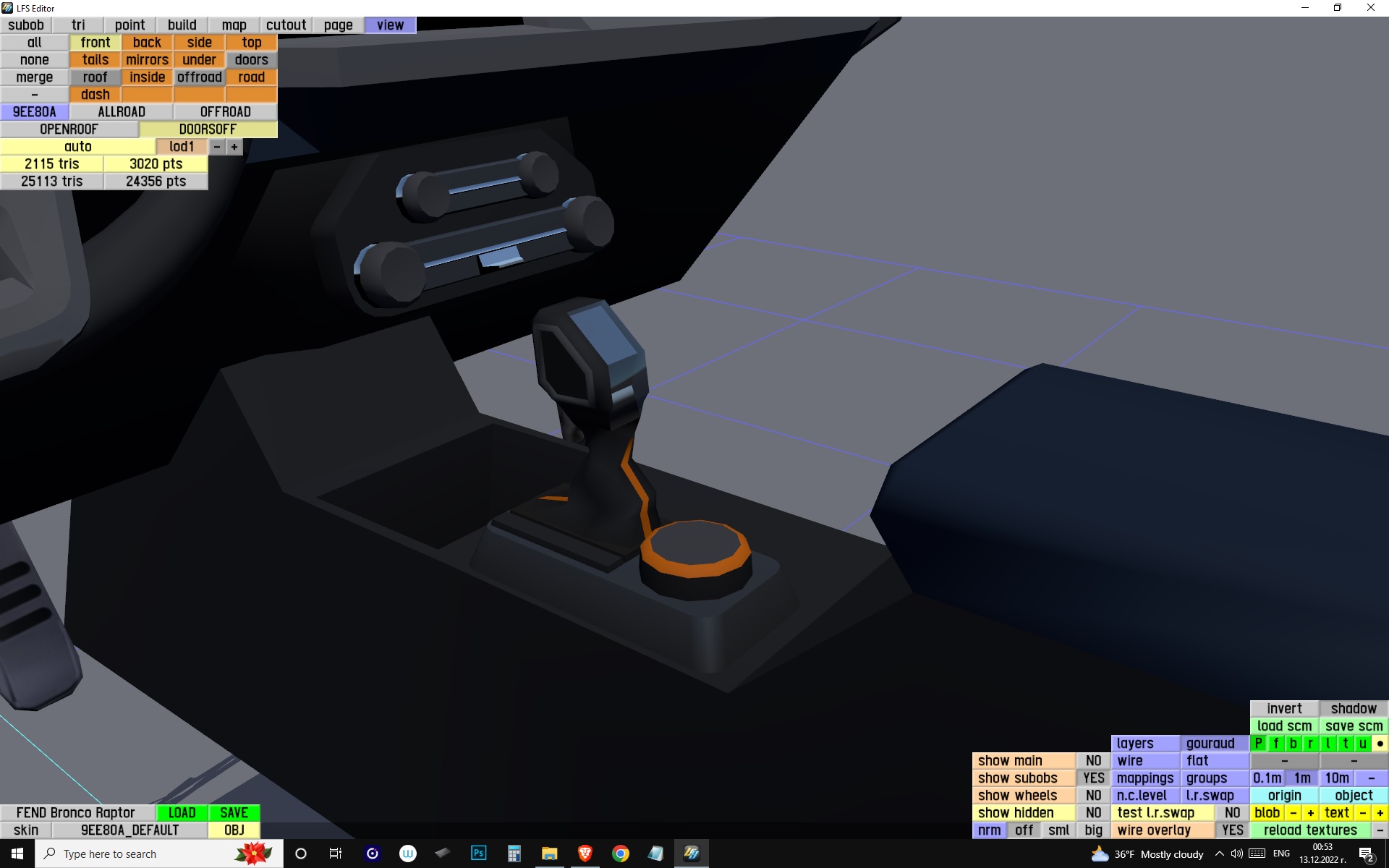This screenshot has height=868, width=1389.
Task: Open the map tab
Action: point(234,25)
